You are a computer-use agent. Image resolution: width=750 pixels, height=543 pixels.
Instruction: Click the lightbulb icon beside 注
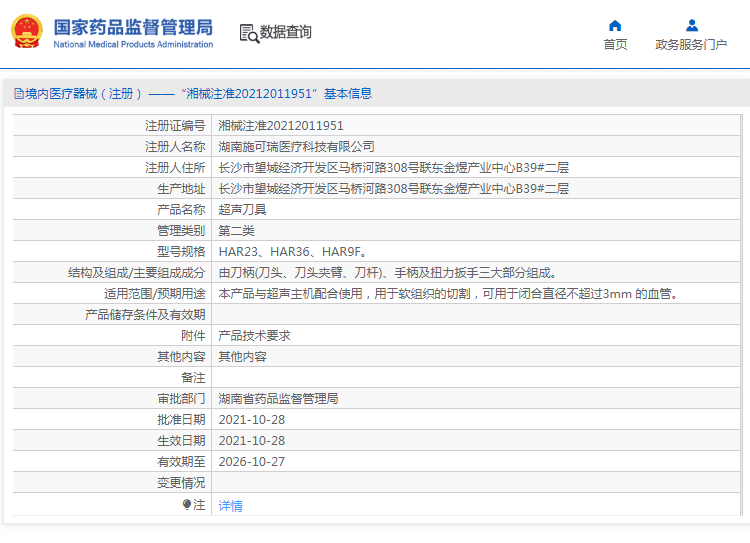click(x=187, y=505)
